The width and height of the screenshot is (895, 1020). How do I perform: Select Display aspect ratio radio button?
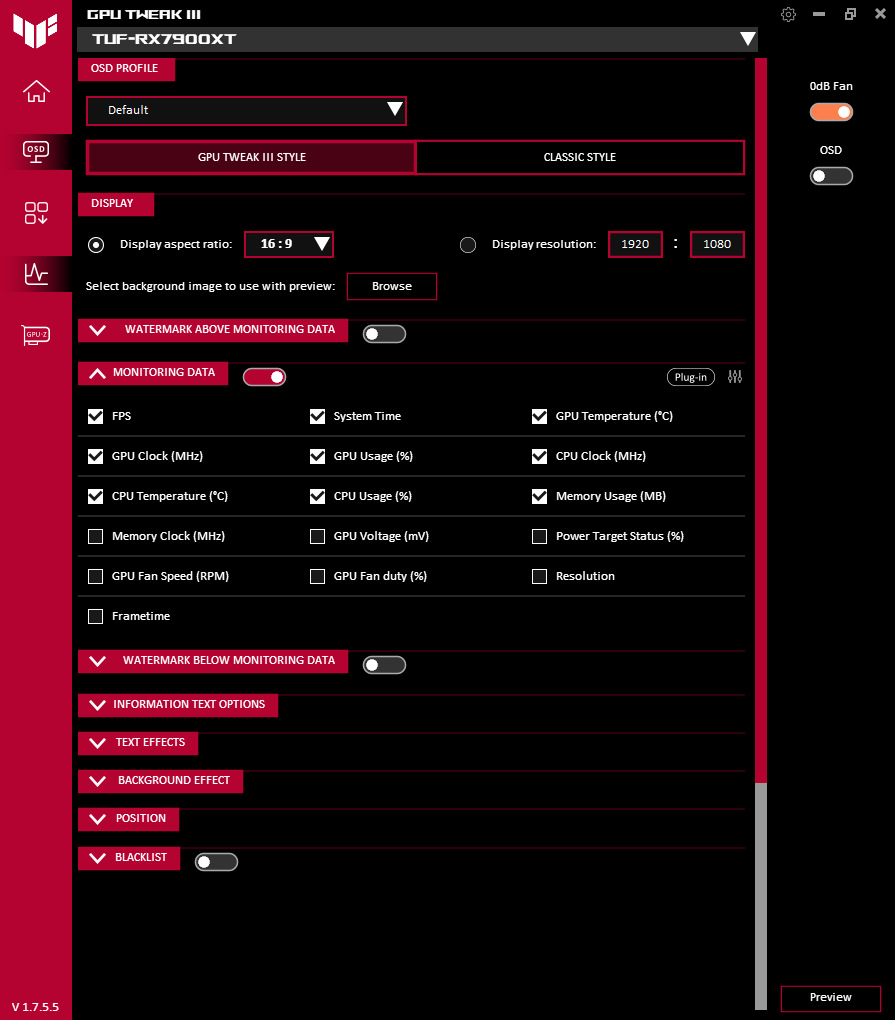coord(96,245)
